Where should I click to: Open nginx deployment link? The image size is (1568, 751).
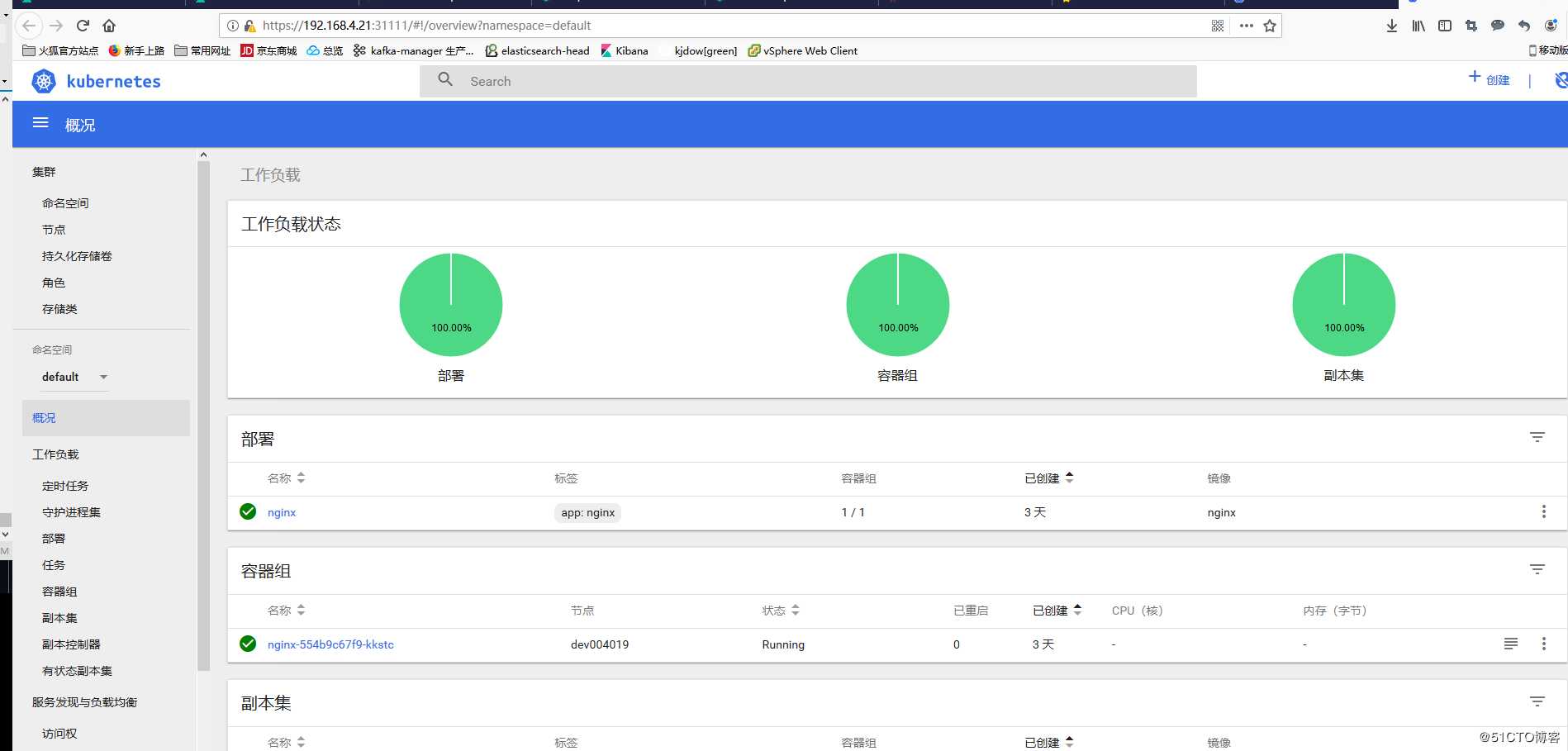click(282, 512)
